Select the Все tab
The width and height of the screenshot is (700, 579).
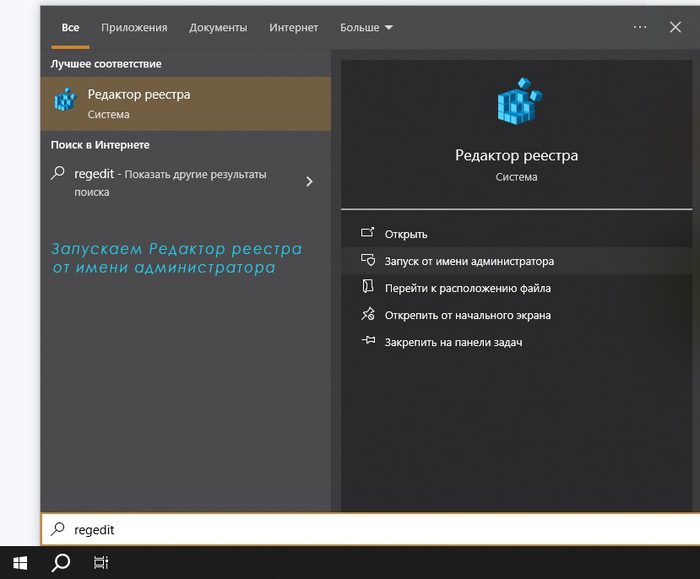pos(70,28)
